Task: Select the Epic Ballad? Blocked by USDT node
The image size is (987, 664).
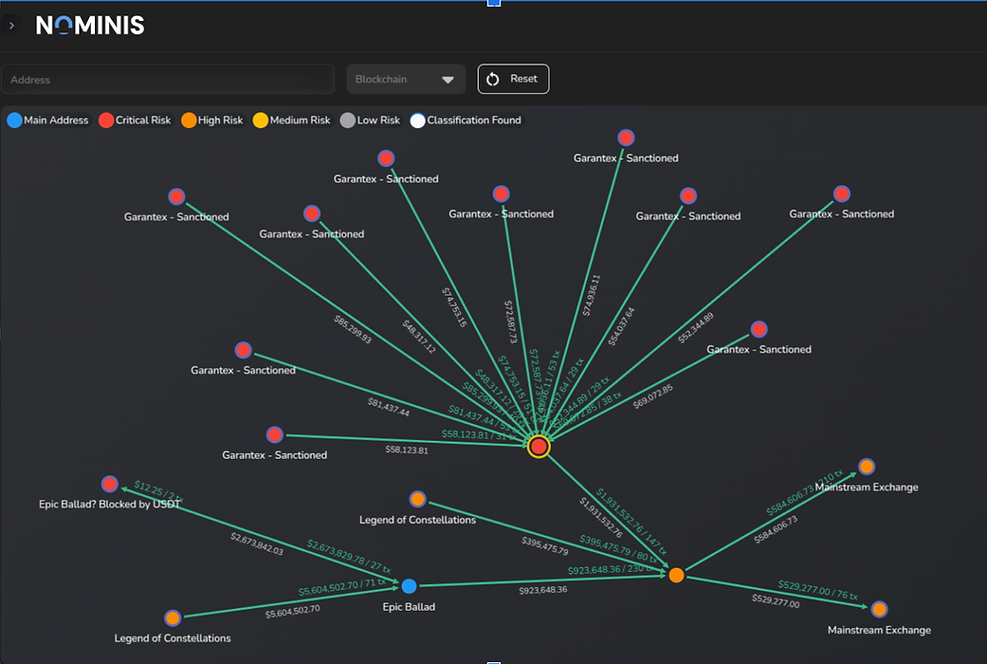Action: click(x=110, y=484)
